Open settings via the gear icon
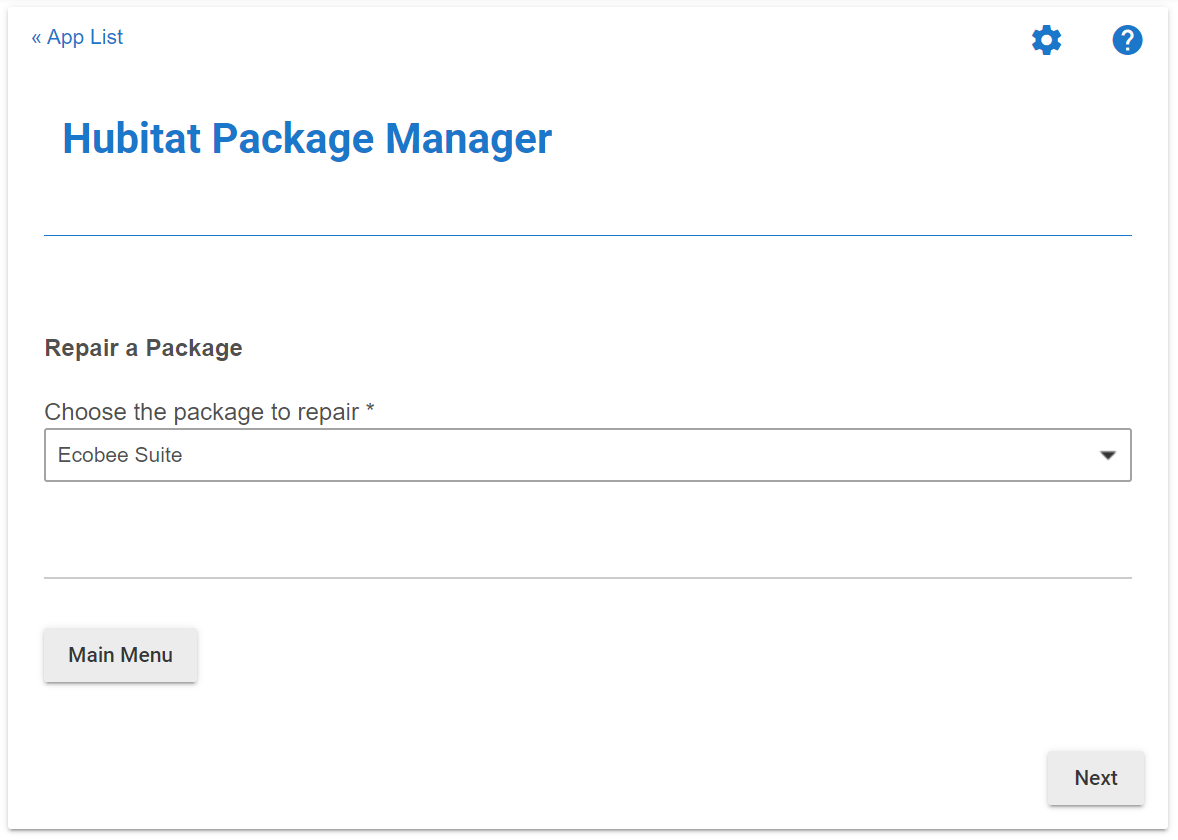The image size is (1178, 840). pos(1046,40)
